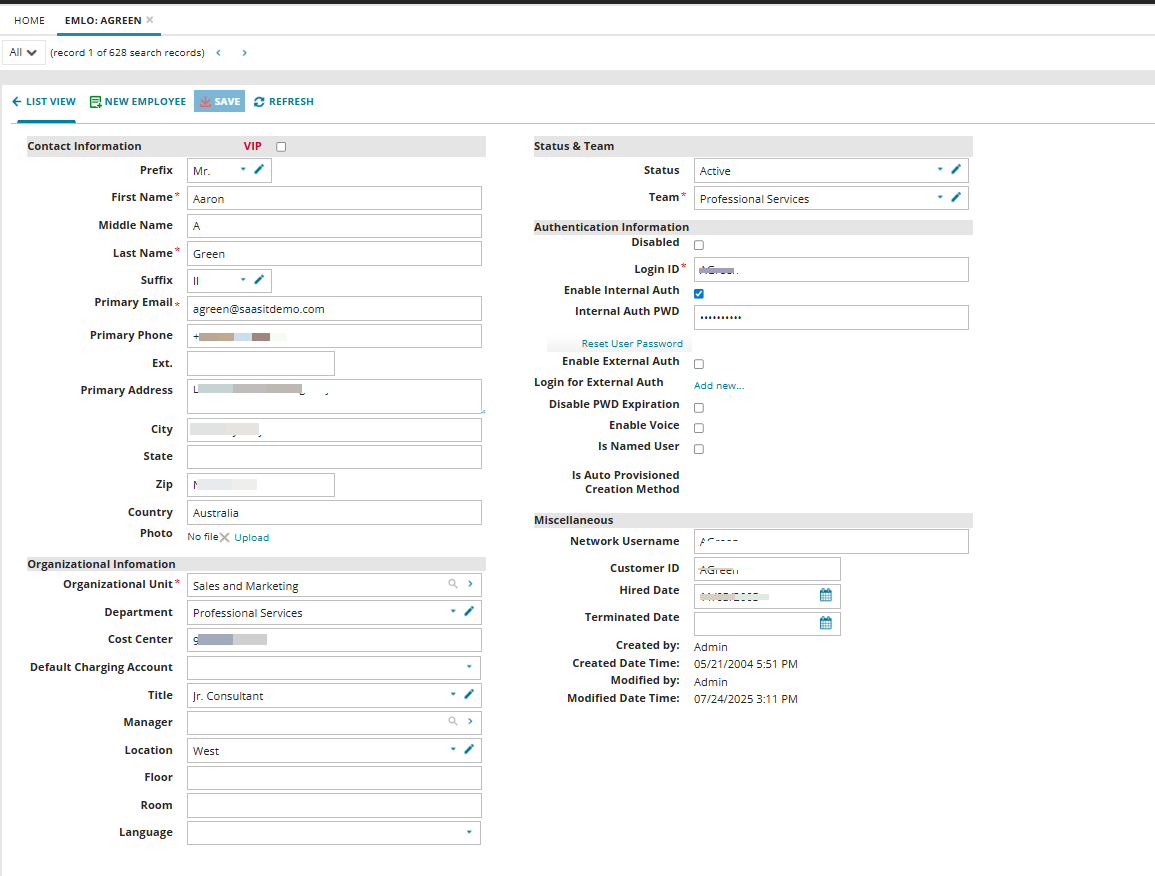Switch to the HOME tab

coord(29,19)
